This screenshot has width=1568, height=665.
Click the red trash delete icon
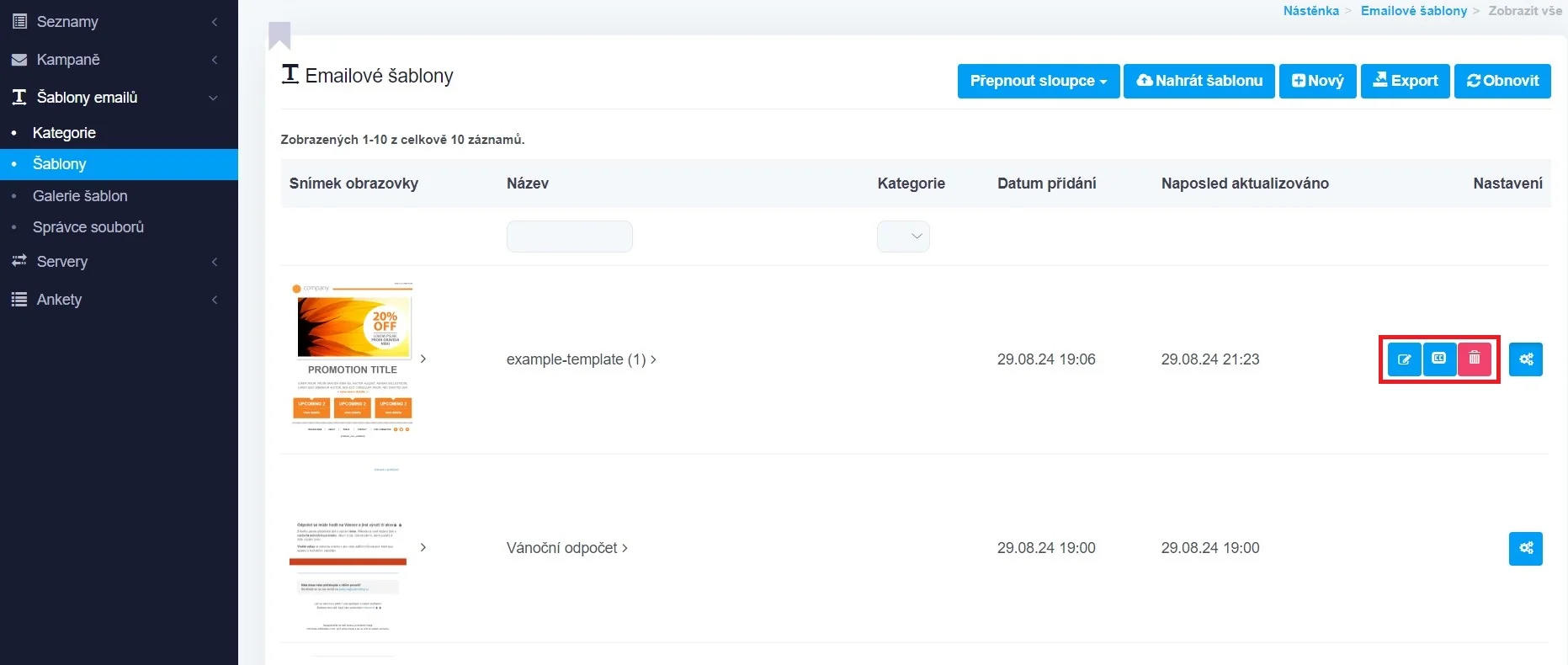pos(1475,359)
